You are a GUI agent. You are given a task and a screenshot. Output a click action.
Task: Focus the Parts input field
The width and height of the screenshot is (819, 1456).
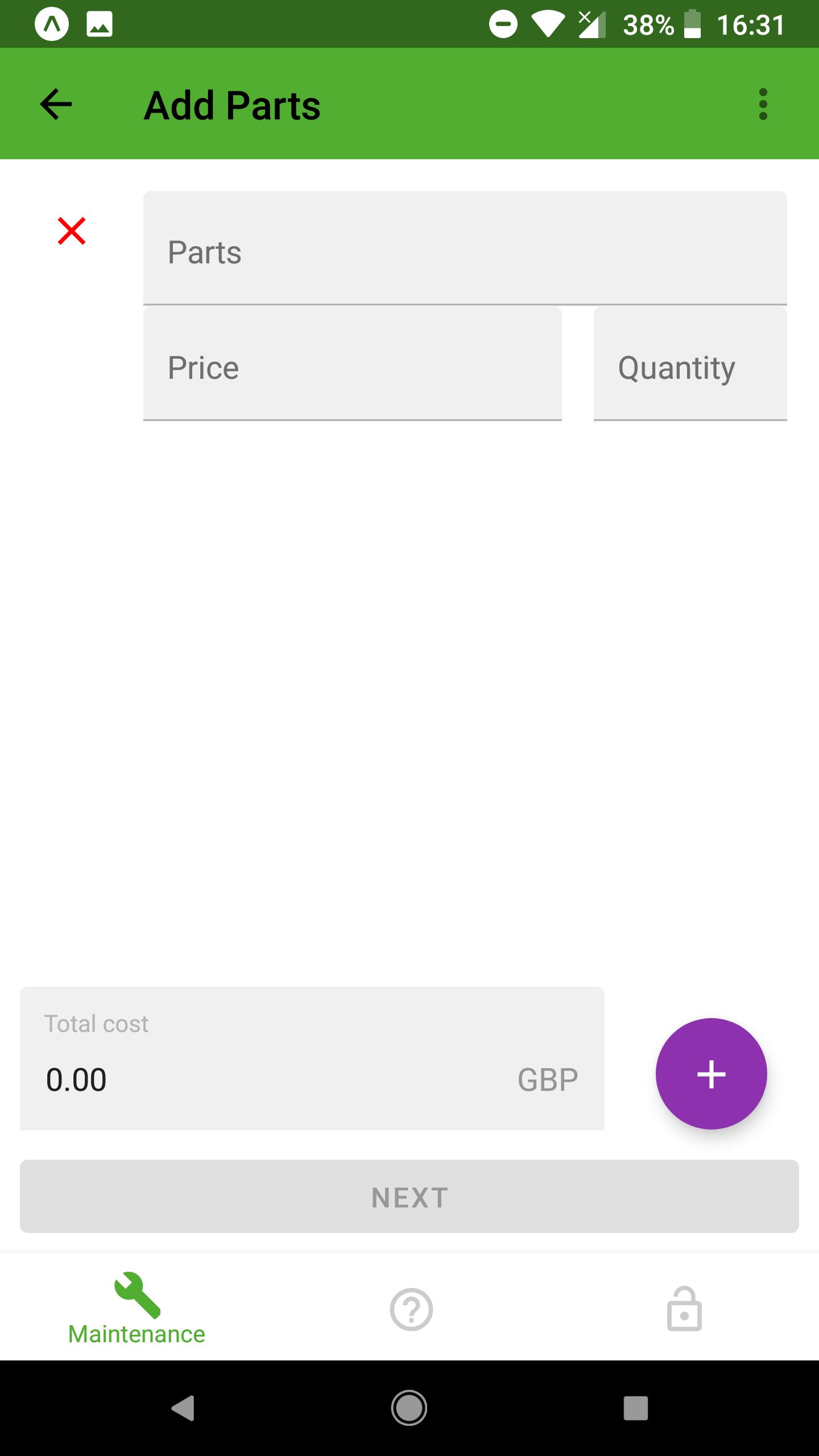click(465, 248)
